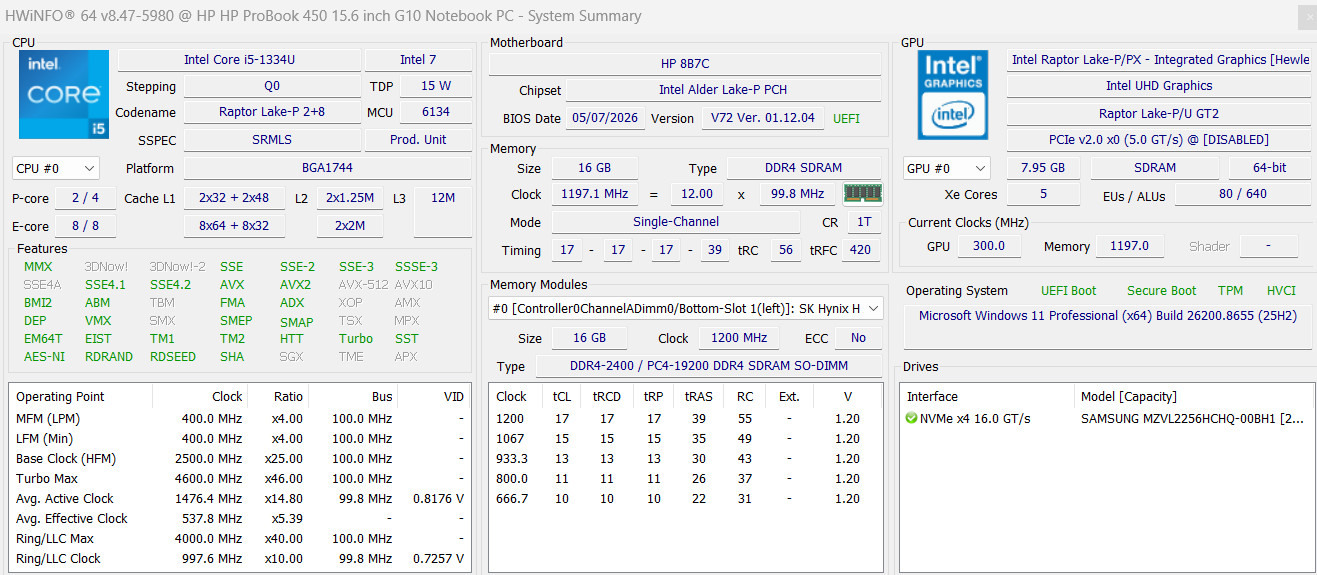This screenshot has width=1317, height=575.
Task: Select the Avg. Effective Clock row
Action: point(240,519)
